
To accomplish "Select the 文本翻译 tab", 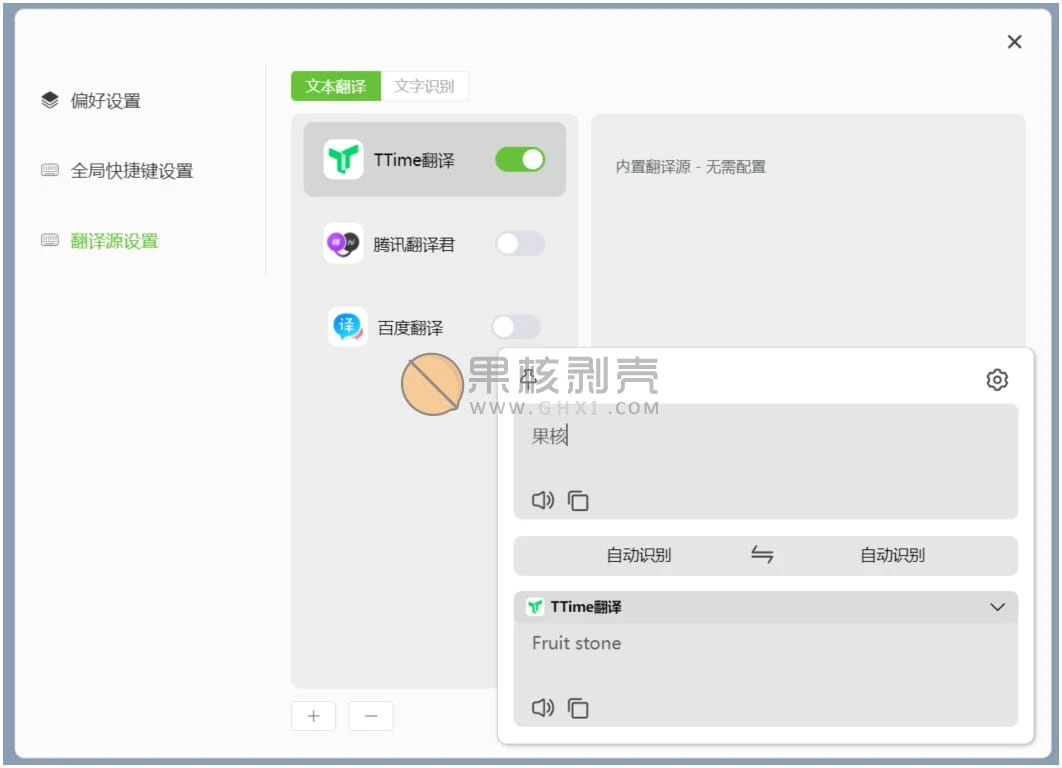I will (x=335, y=86).
